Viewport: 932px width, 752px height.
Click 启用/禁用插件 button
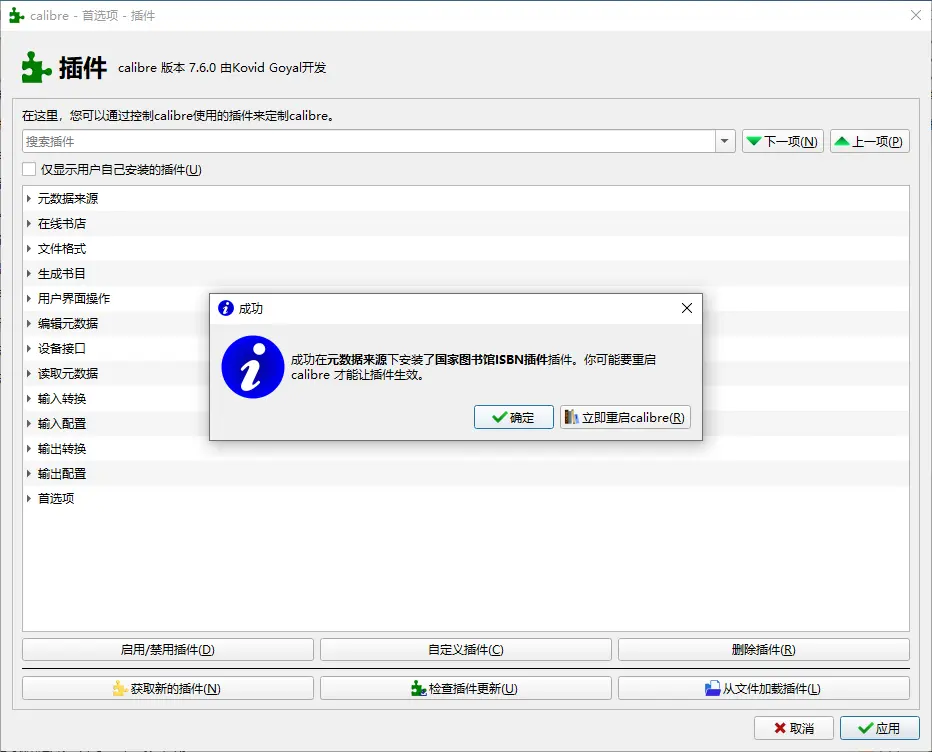tap(167, 650)
